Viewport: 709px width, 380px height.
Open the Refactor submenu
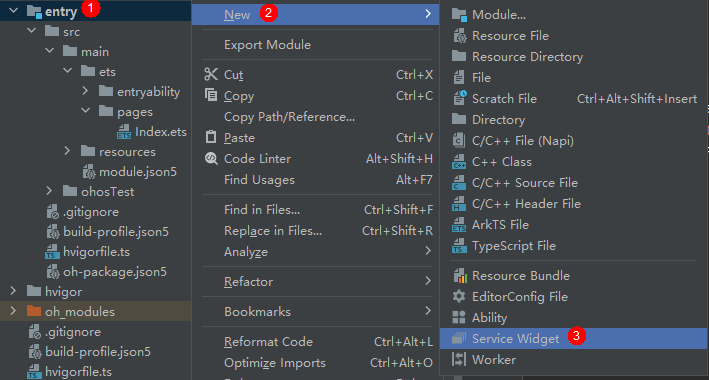(x=315, y=282)
